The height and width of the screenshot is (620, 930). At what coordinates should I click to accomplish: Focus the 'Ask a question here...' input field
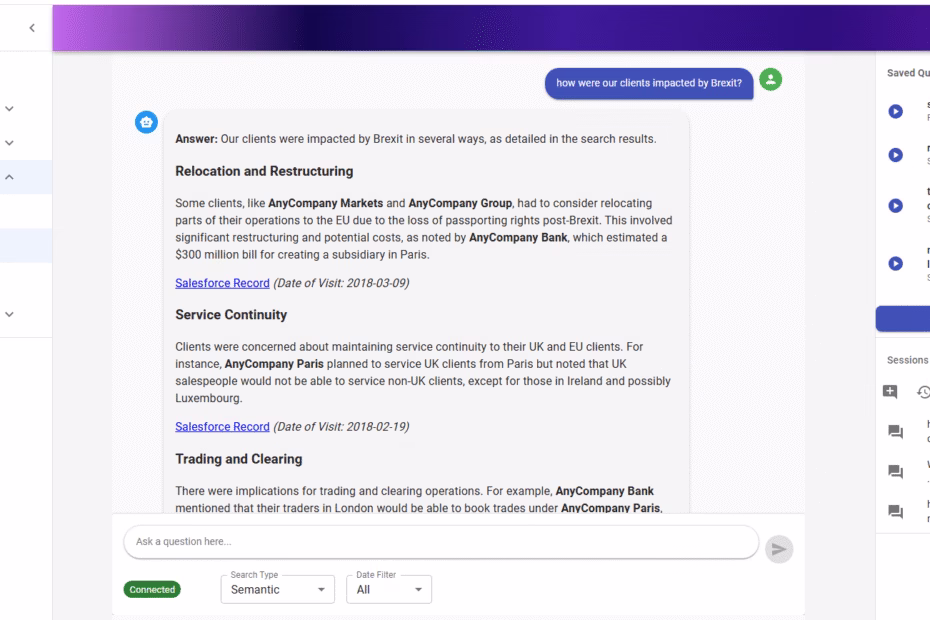[x=440, y=542]
